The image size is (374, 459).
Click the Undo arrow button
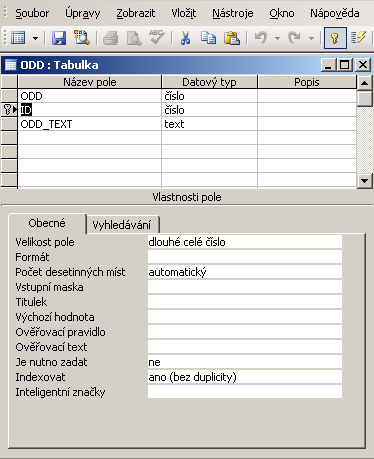[261, 38]
